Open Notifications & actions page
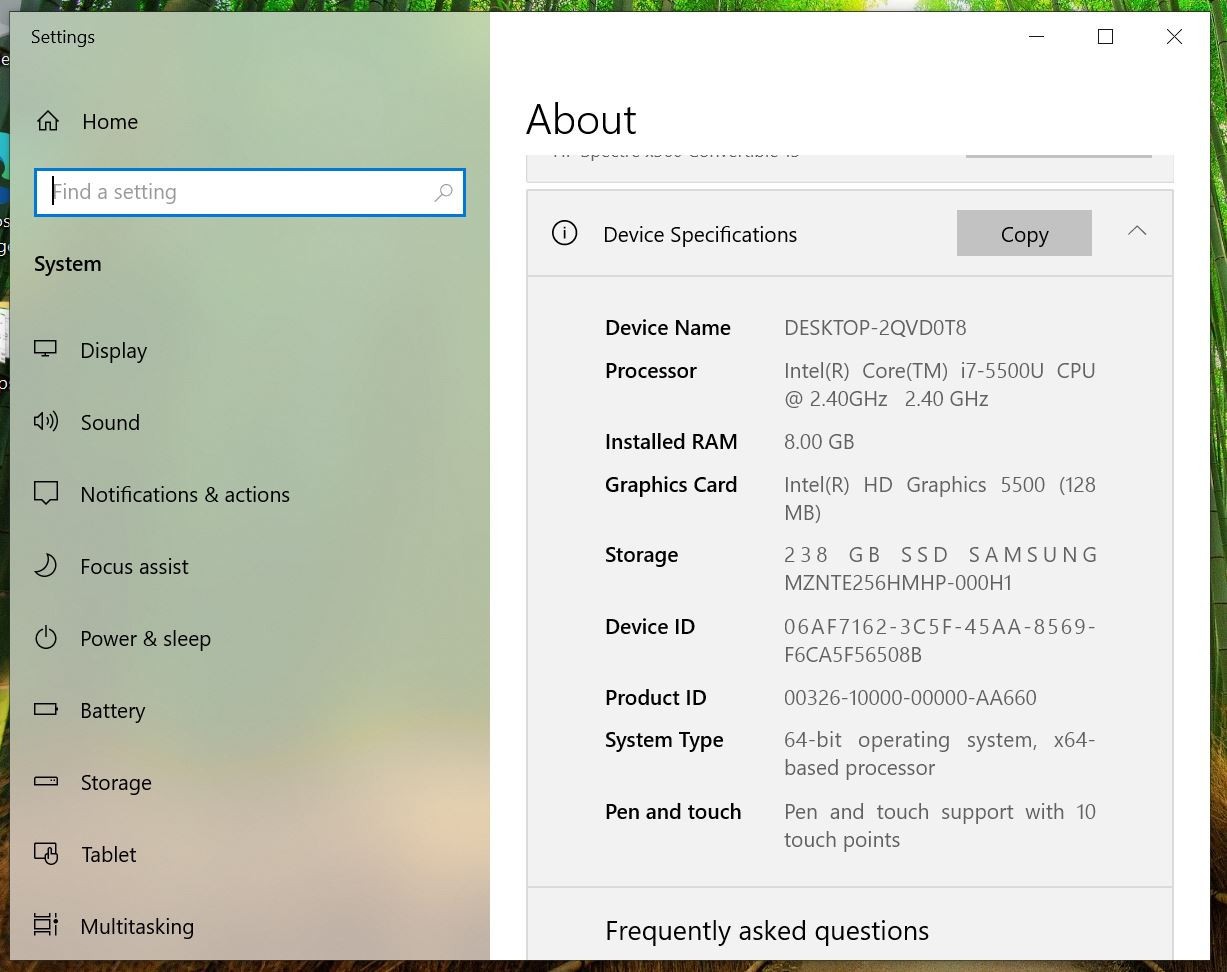The width and height of the screenshot is (1227, 972). [185, 494]
